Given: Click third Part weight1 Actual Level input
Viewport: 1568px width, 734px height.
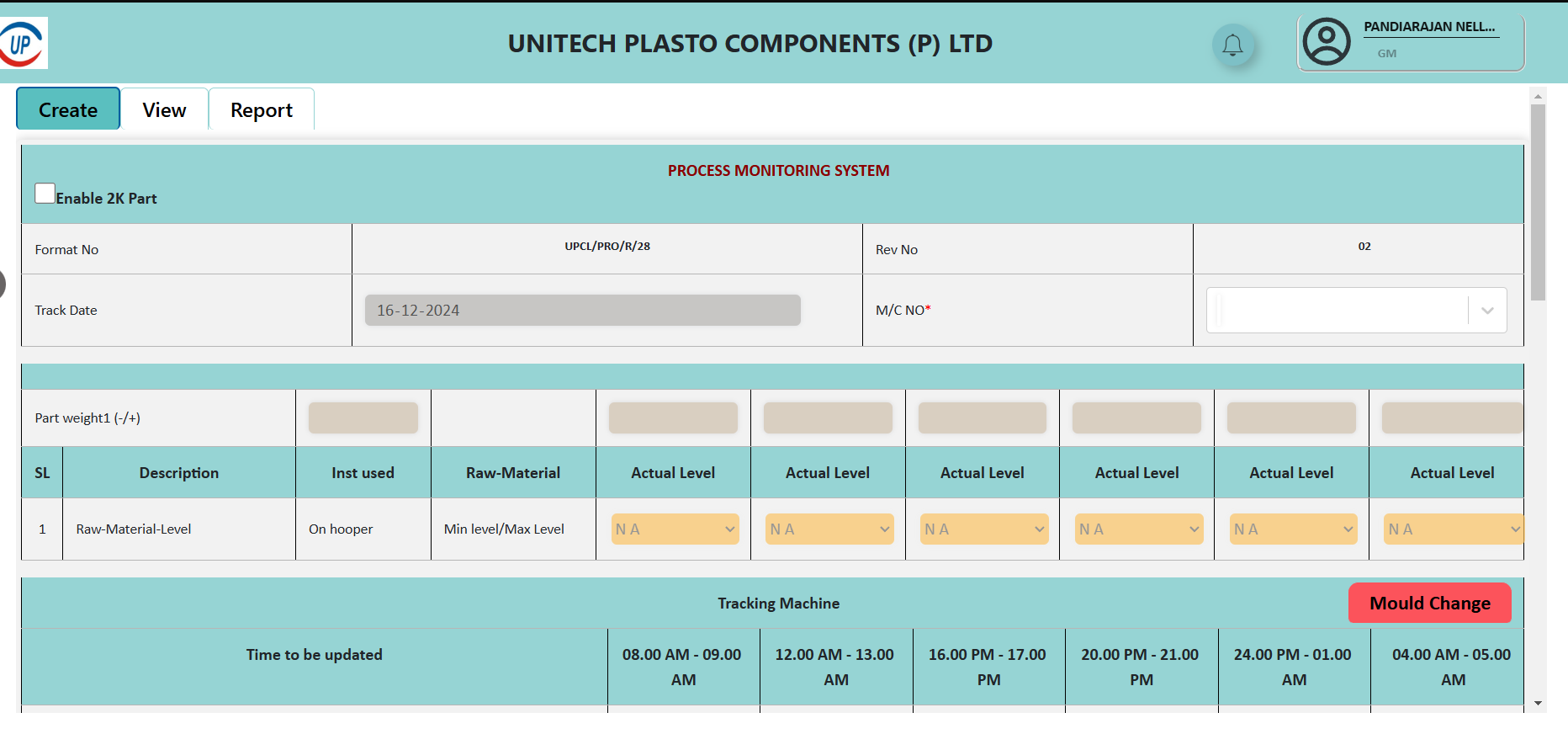Looking at the screenshot, I should tap(983, 418).
